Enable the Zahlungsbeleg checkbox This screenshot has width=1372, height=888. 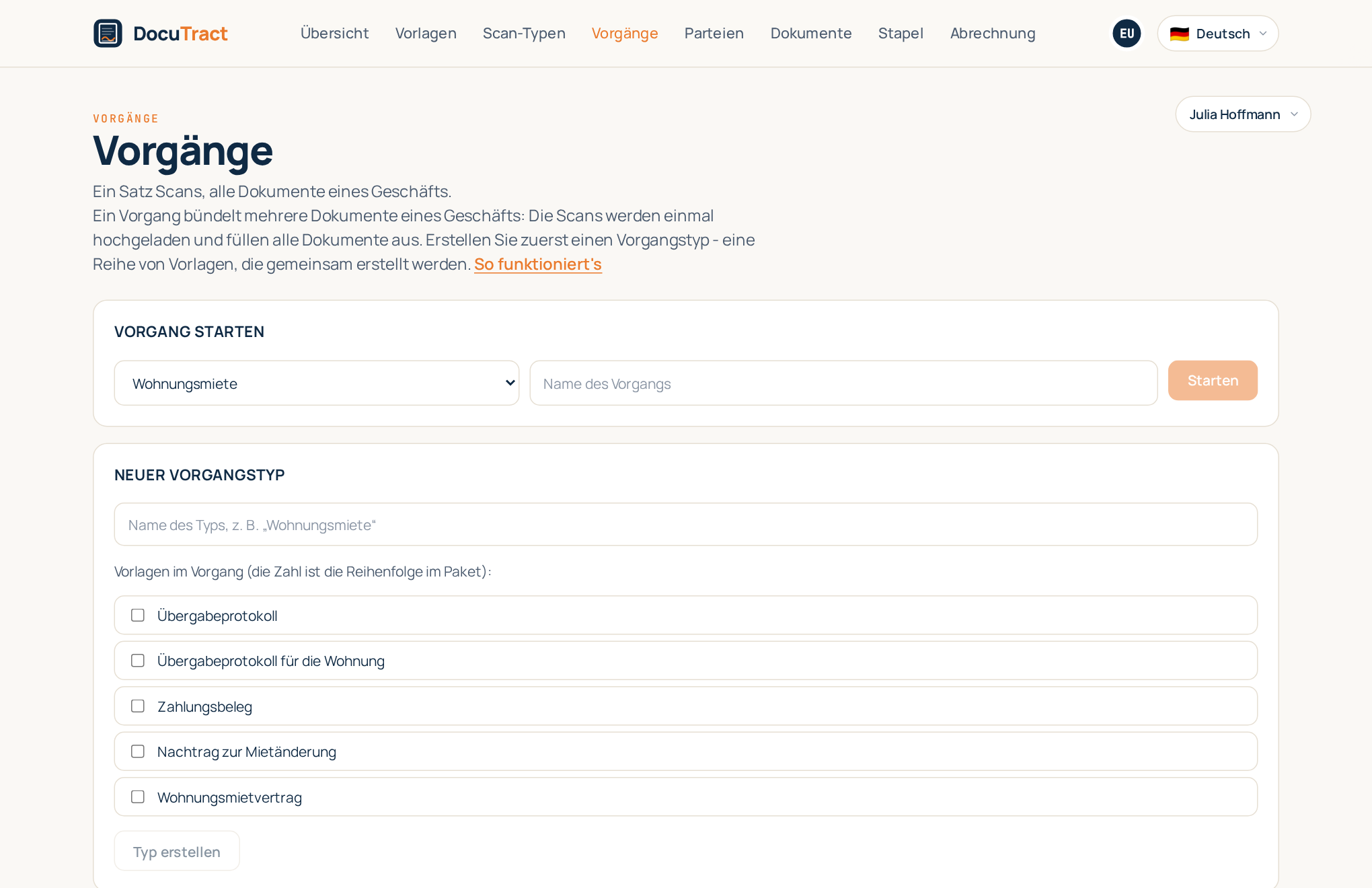(x=138, y=706)
